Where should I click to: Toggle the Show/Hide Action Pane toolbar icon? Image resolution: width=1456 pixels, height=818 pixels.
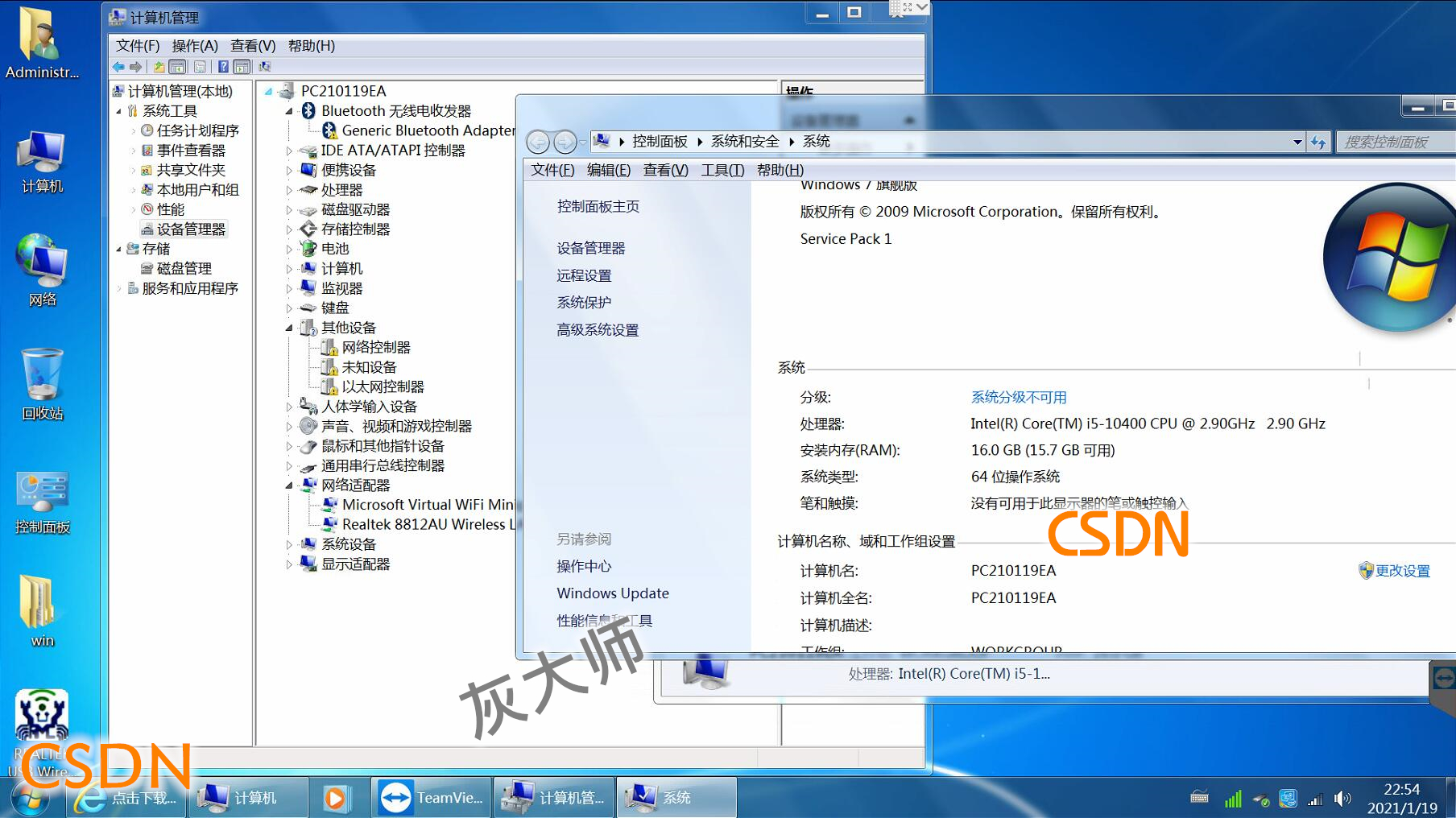click(242, 67)
